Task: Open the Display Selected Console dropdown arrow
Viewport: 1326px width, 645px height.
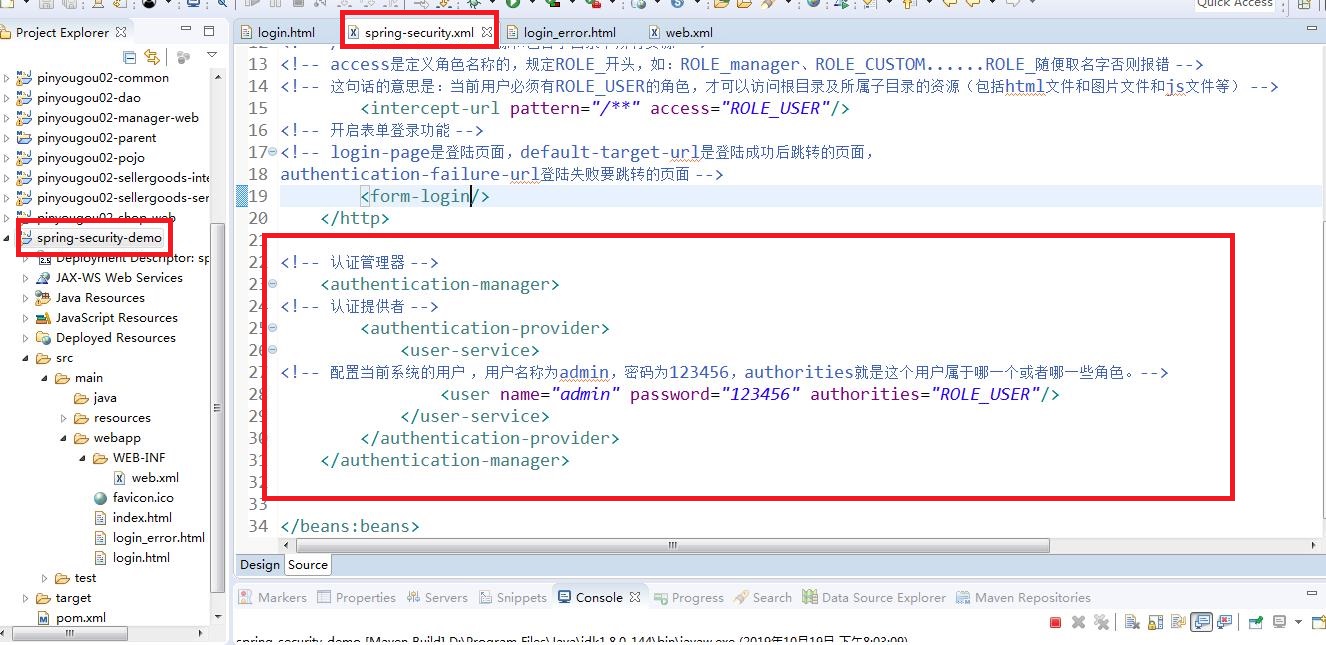Action: pyautogui.click(x=1298, y=622)
